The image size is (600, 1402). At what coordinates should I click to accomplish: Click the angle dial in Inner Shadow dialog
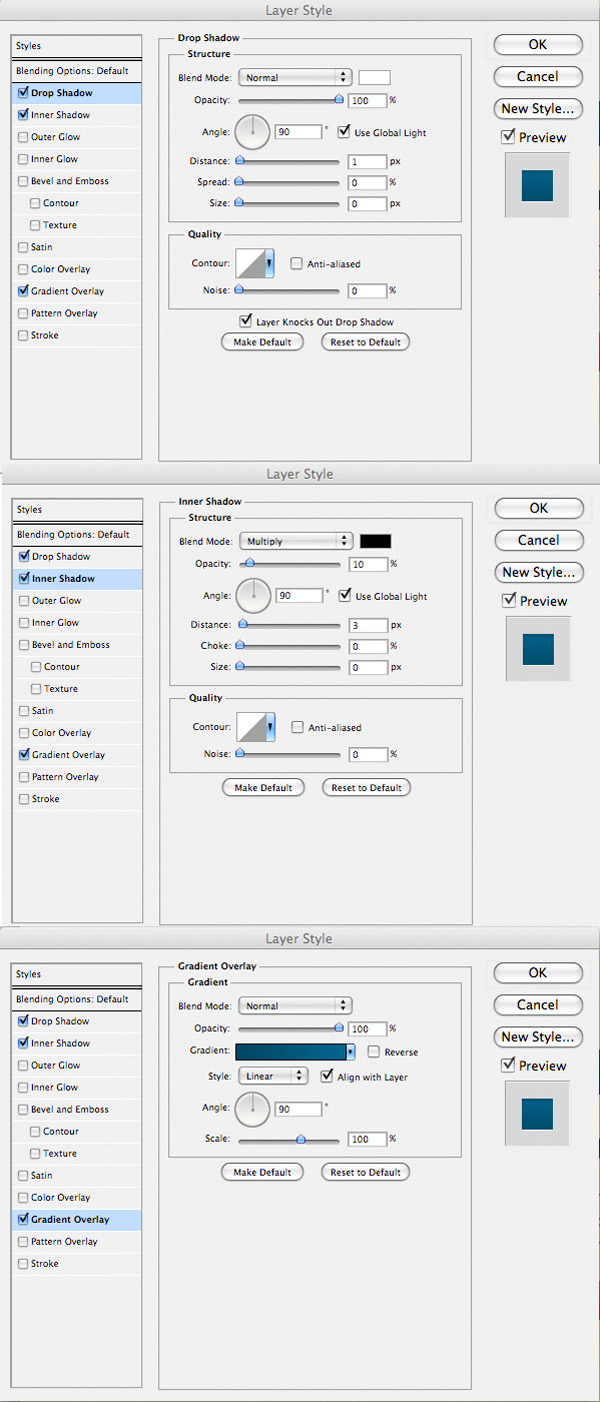point(253,596)
